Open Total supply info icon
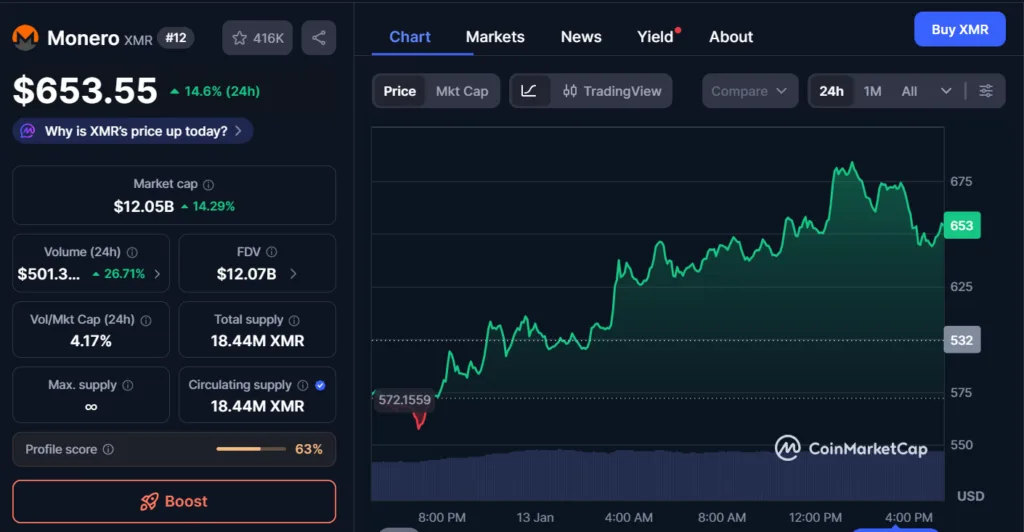The width and height of the screenshot is (1024, 532). (x=294, y=321)
